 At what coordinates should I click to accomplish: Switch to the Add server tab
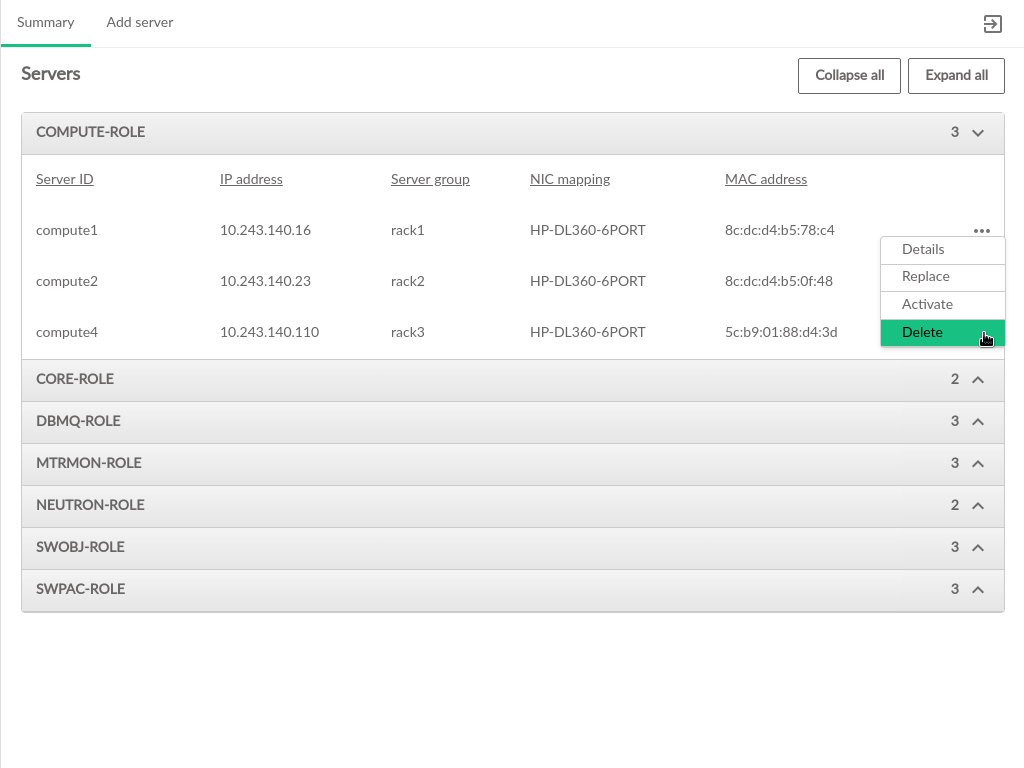point(140,23)
